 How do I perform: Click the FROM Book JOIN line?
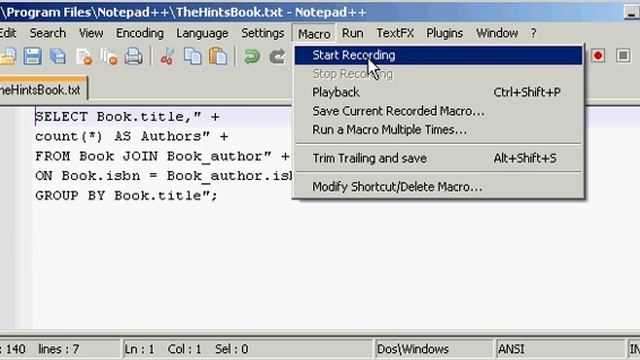[x=162, y=156]
